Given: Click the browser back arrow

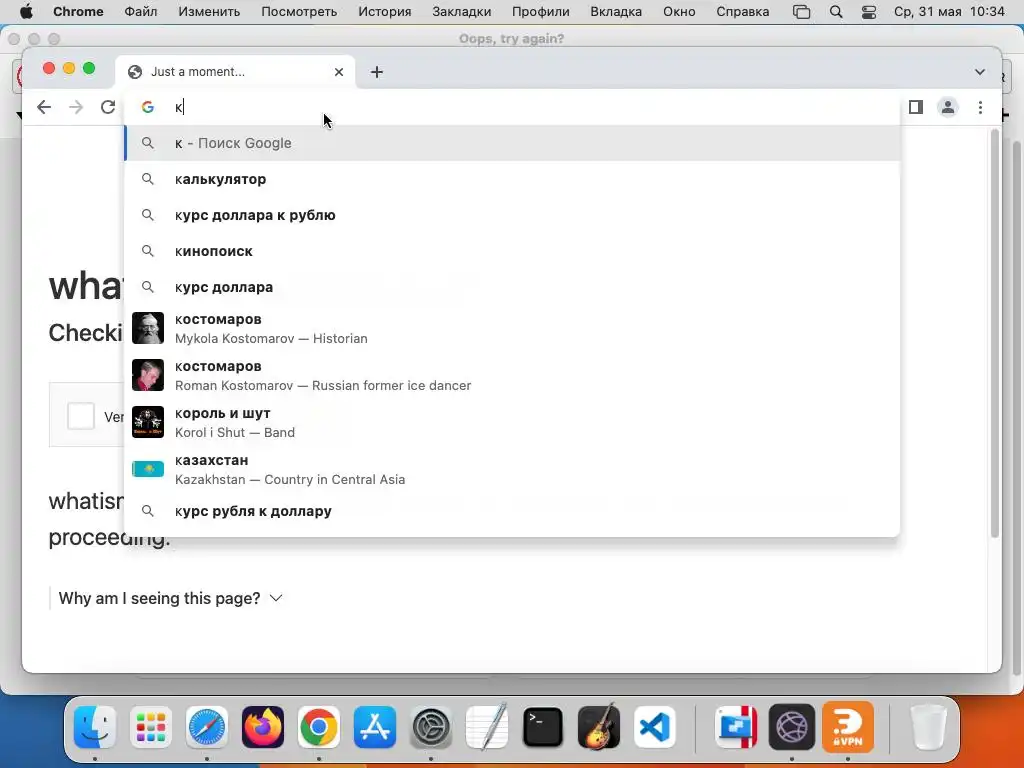Looking at the screenshot, I should point(44,107).
